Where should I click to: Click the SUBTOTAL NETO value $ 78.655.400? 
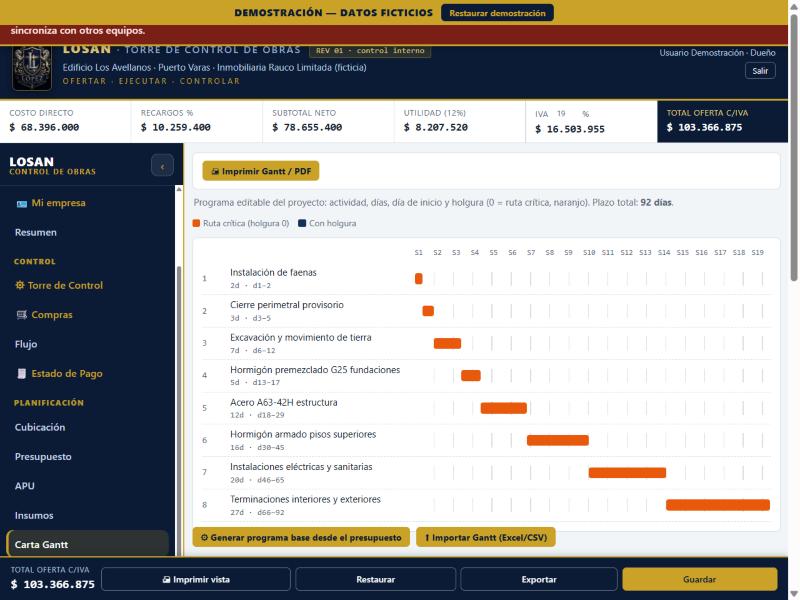point(307,128)
